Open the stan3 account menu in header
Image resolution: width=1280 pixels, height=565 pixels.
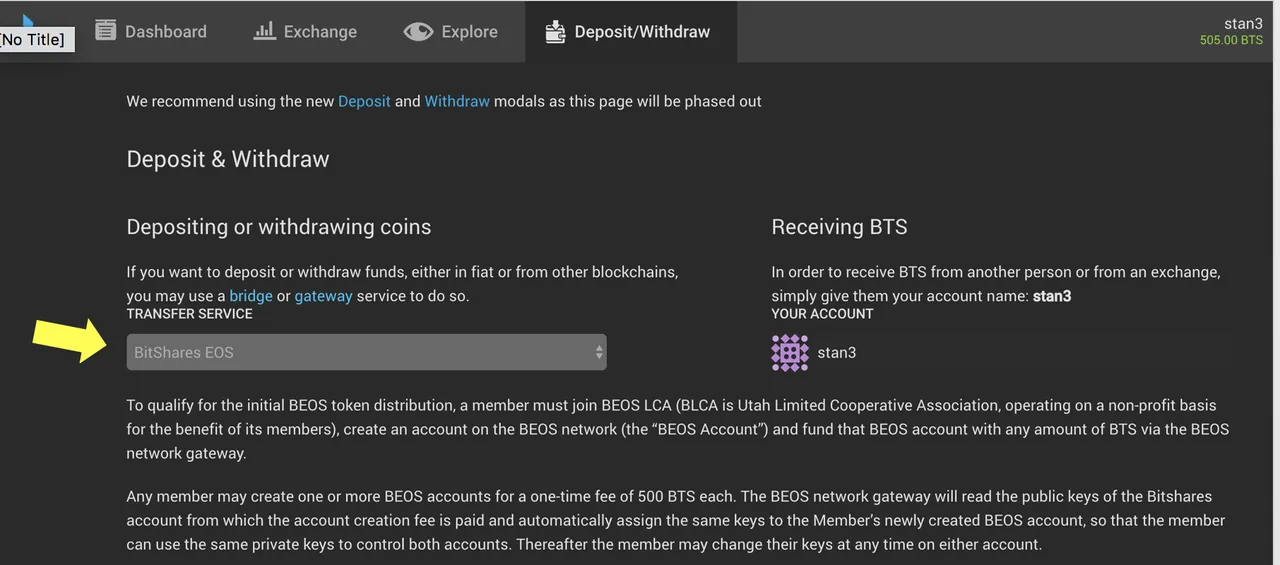coord(1243,24)
